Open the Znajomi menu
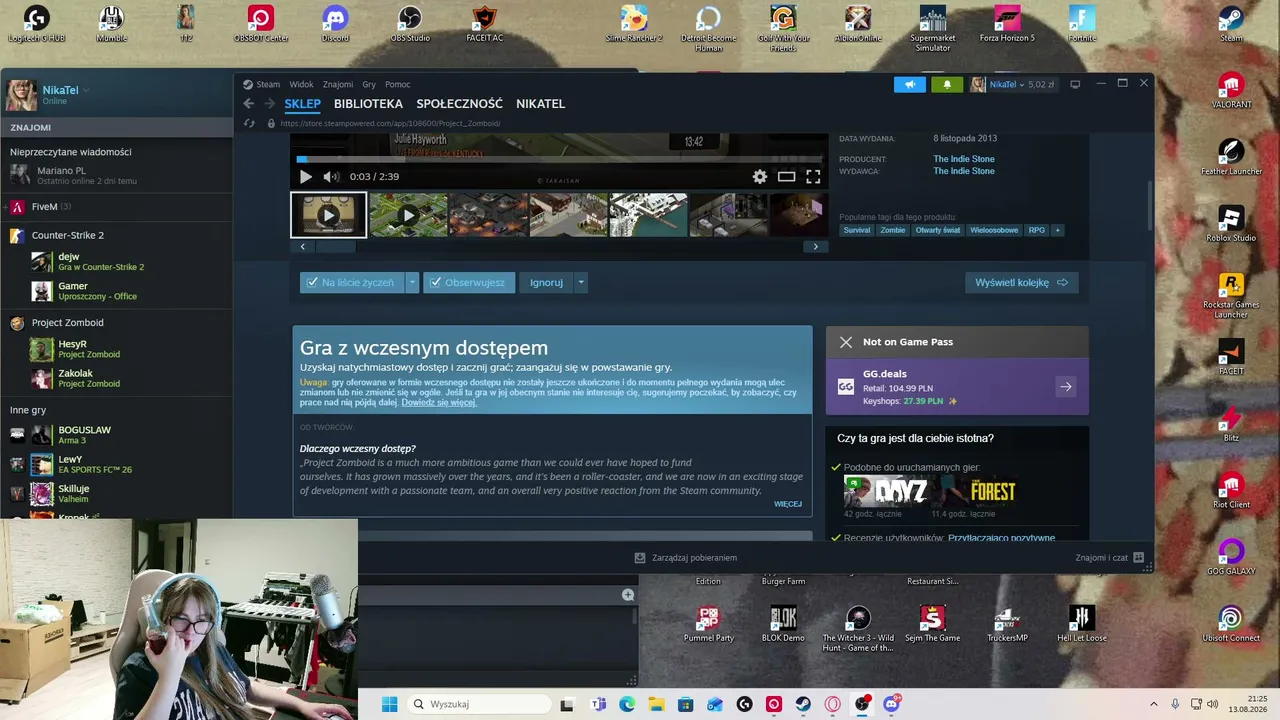 coord(338,84)
